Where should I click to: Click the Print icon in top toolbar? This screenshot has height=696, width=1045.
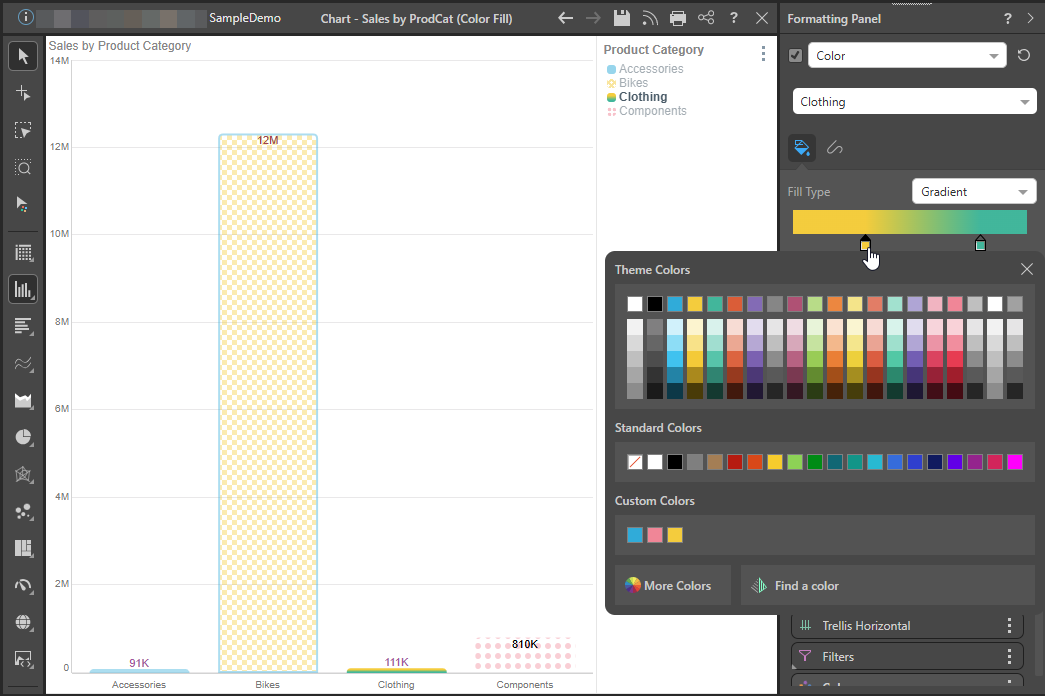click(x=678, y=18)
